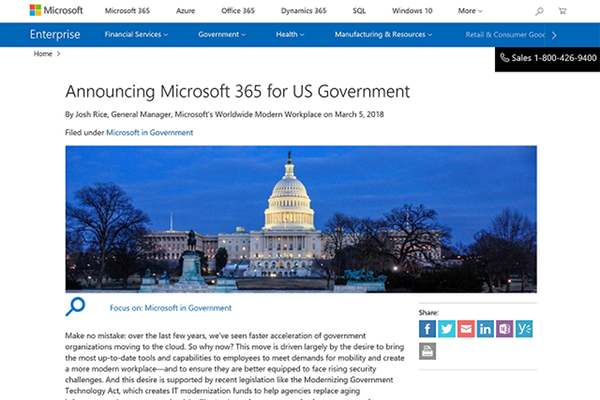This screenshot has height=400, width=600.
Task: Click the print page icon
Action: 427,351
